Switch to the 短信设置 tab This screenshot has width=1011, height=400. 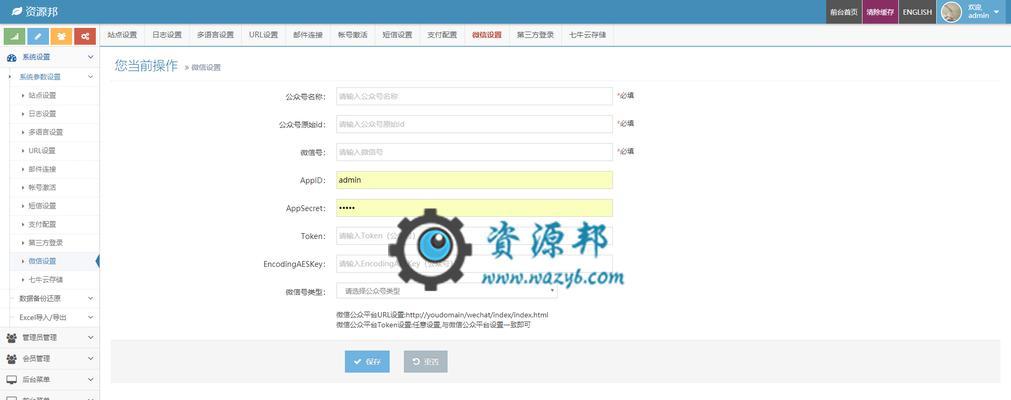(397, 35)
